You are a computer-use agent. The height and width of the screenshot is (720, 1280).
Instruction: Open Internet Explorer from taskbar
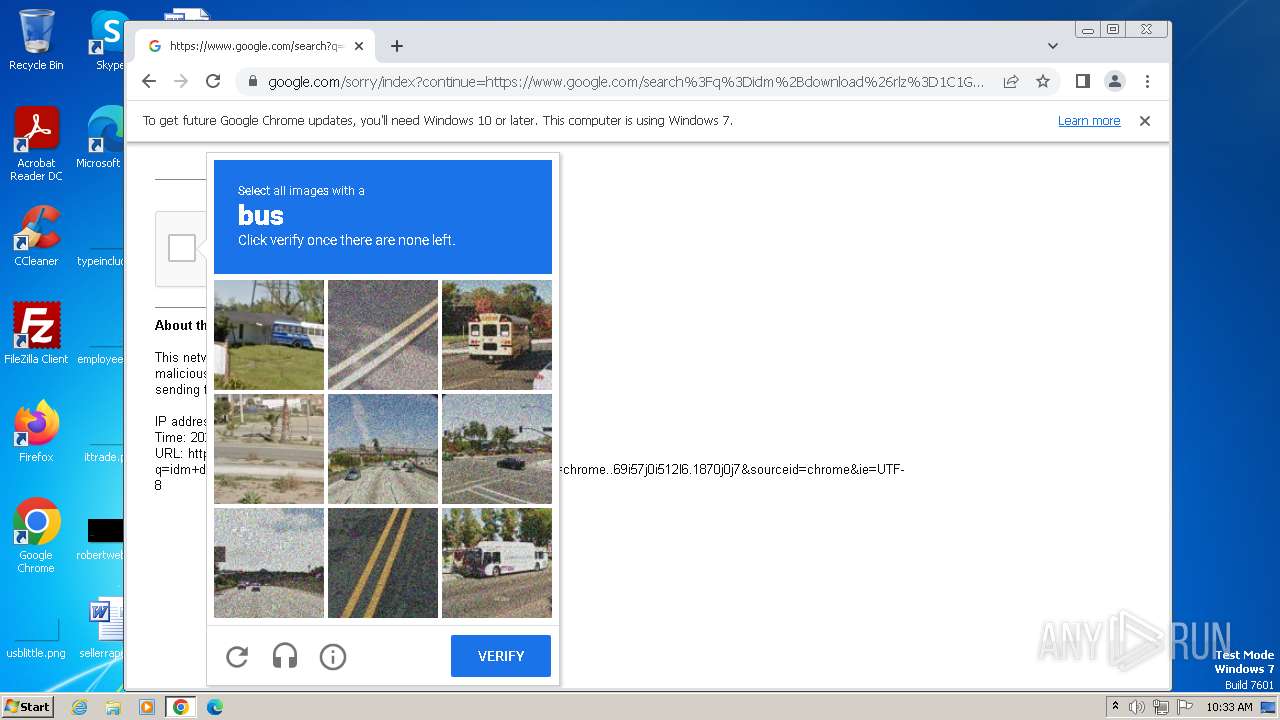(80, 707)
